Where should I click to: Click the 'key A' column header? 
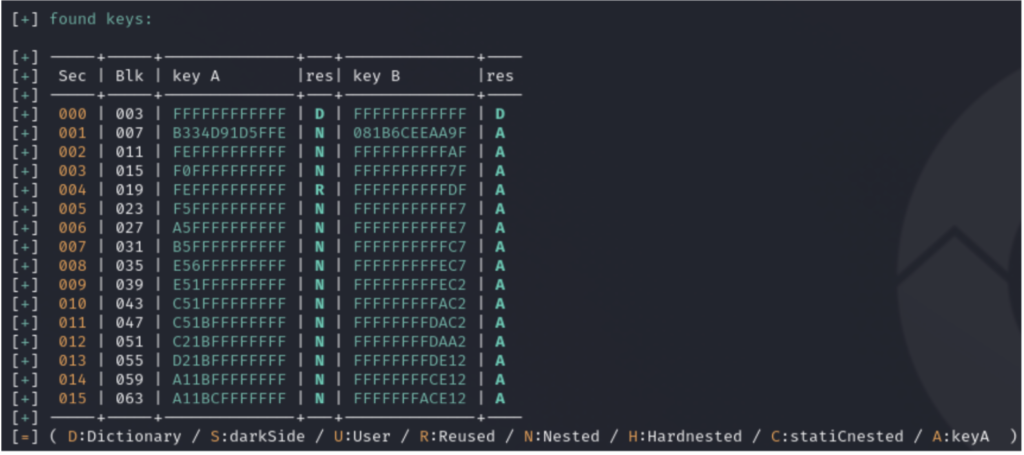[x=196, y=76]
